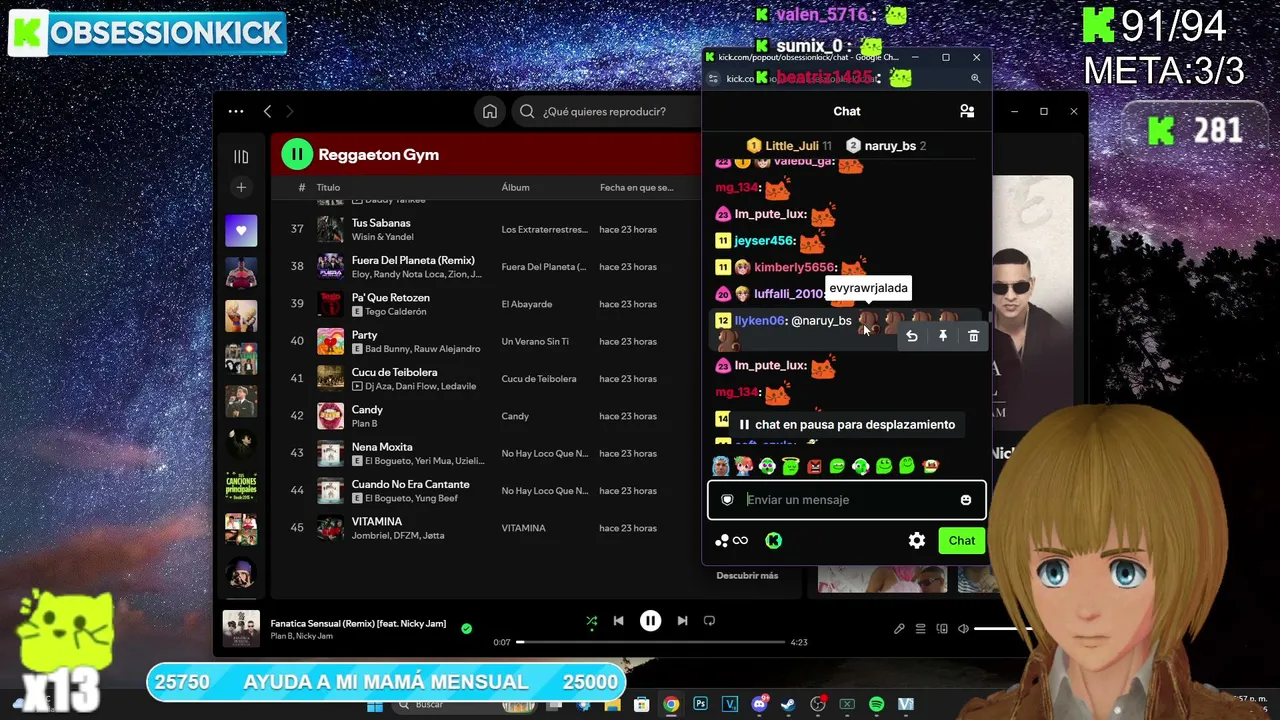Show lyrics with the microphone icon
This screenshot has width=1280, height=720.
[x=899, y=629]
